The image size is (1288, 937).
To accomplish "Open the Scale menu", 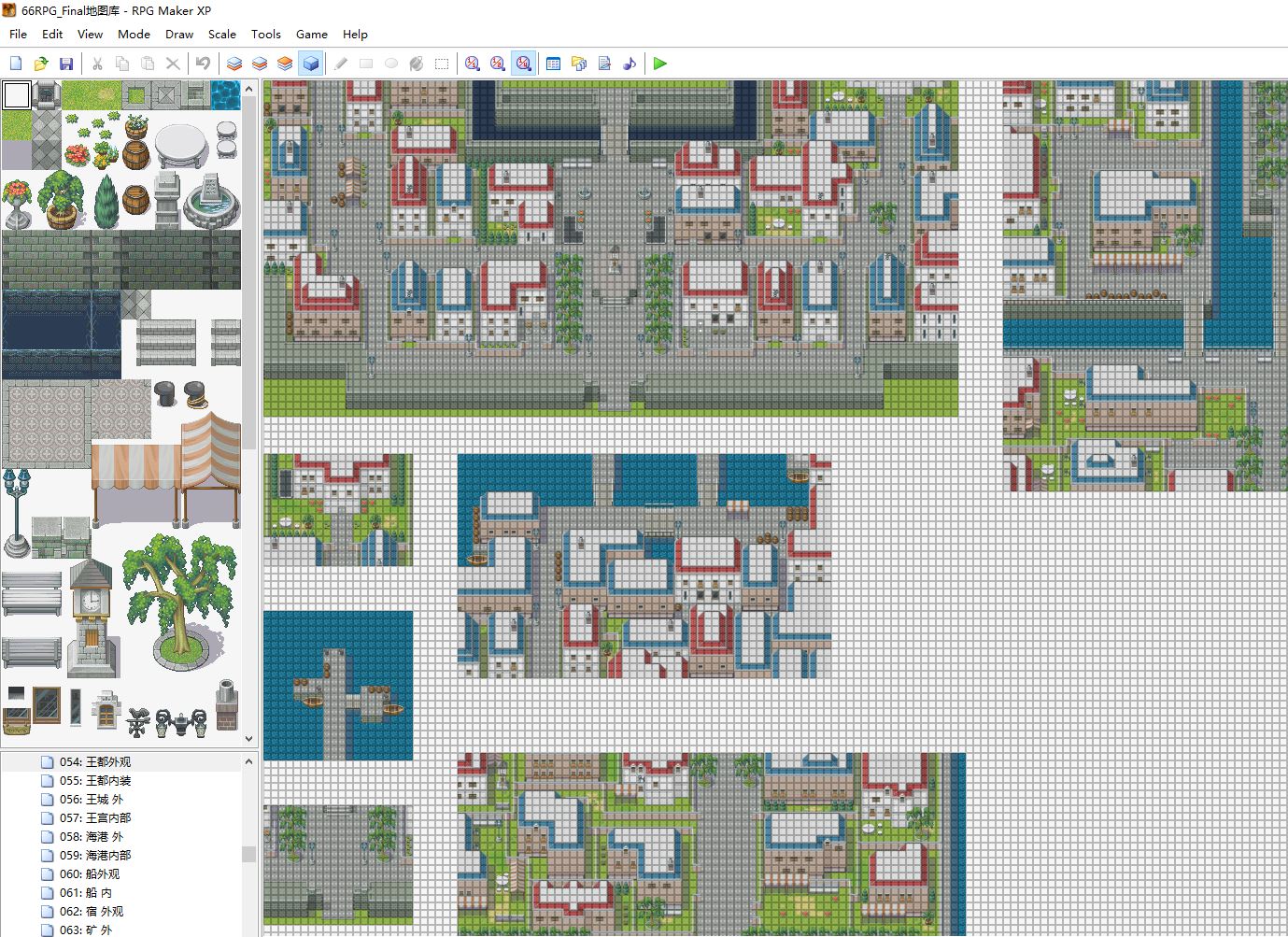I will pos(222,34).
